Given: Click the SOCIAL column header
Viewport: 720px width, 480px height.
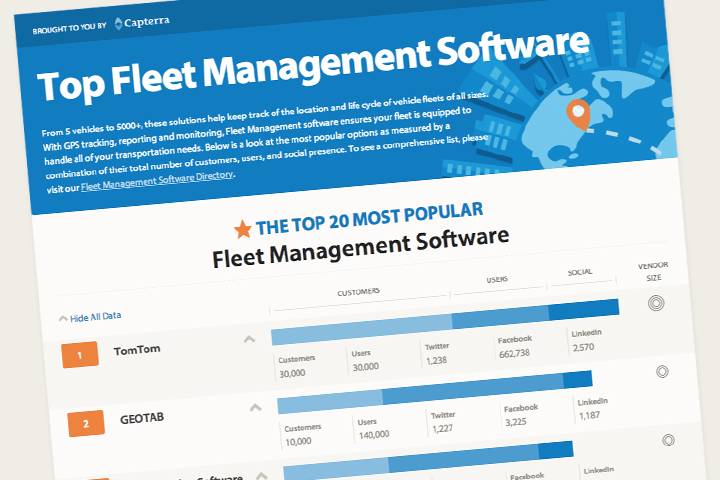Looking at the screenshot, I should pos(580,272).
